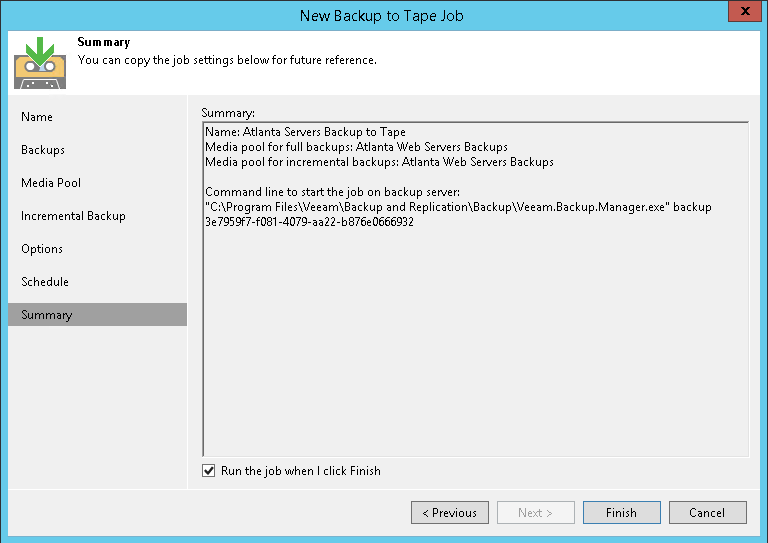Go to the Name wizard step
This screenshot has width=768, height=543.
(x=37, y=117)
